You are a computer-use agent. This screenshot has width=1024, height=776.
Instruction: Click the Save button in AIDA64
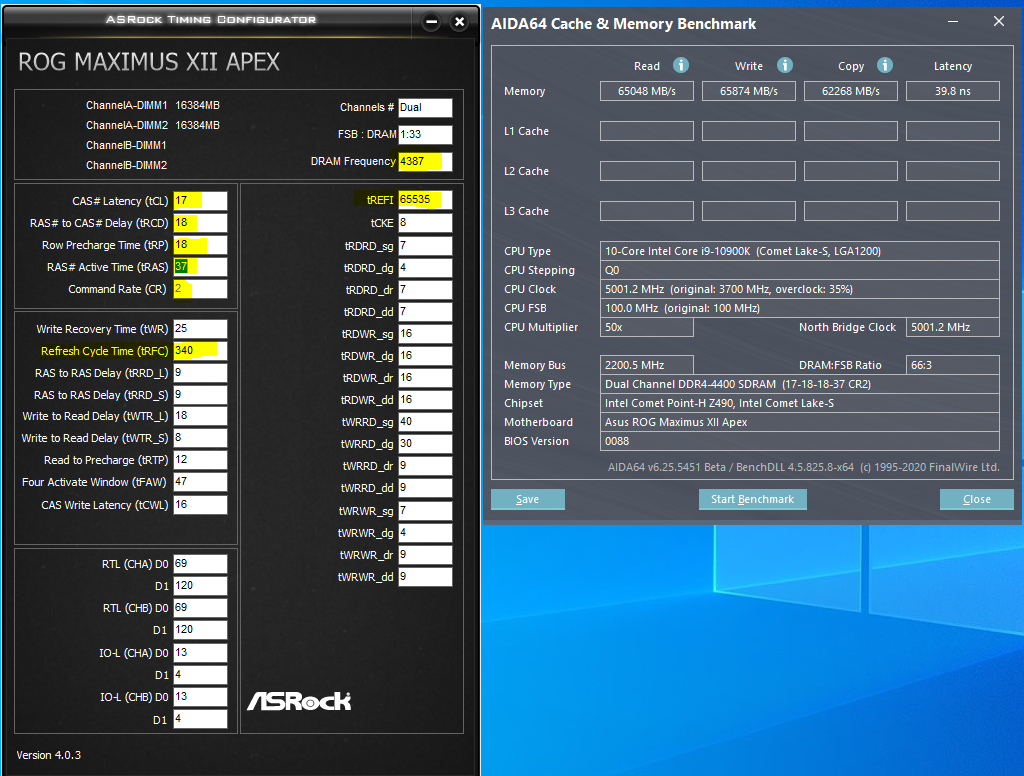click(528, 499)
